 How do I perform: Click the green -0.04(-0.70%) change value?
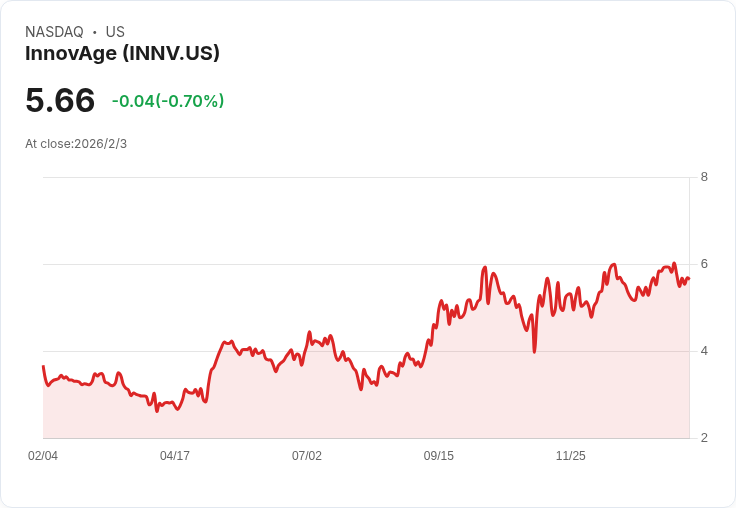coord(168,101)
